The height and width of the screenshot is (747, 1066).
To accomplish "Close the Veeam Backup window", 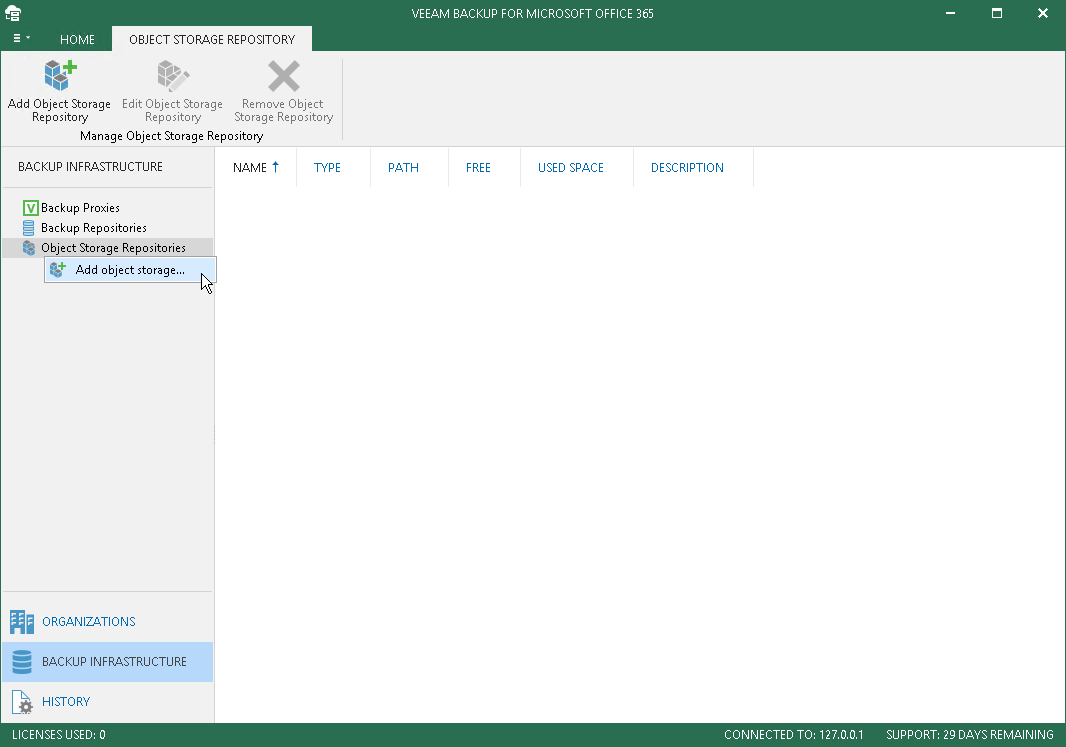I will (1043, 13).
